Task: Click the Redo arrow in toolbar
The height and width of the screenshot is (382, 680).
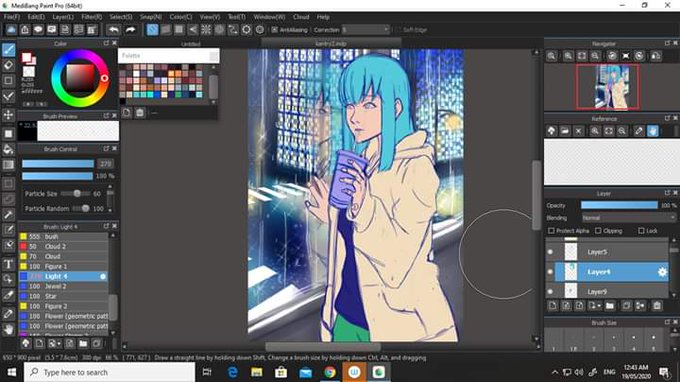Action: click(130, 29)
